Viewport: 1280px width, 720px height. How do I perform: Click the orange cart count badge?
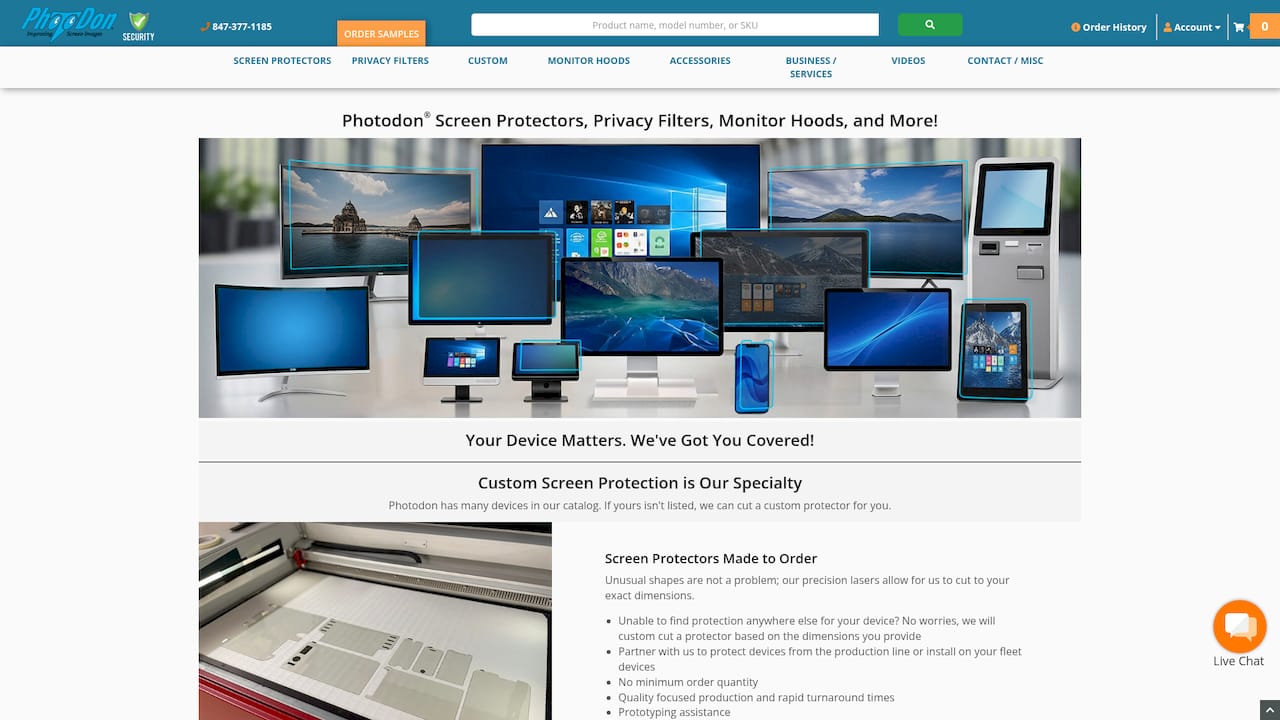[1264, 27]
